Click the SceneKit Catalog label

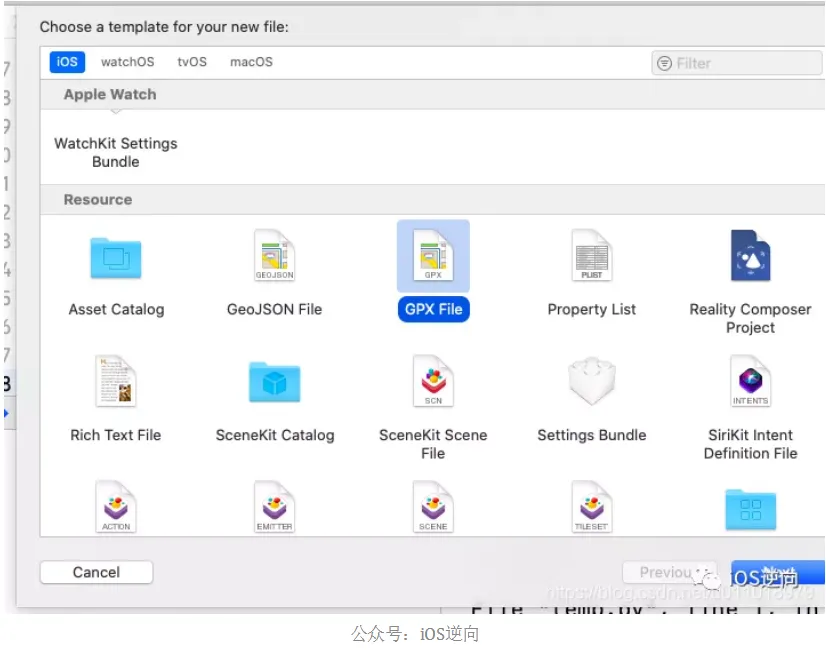[x=275, y=435]
